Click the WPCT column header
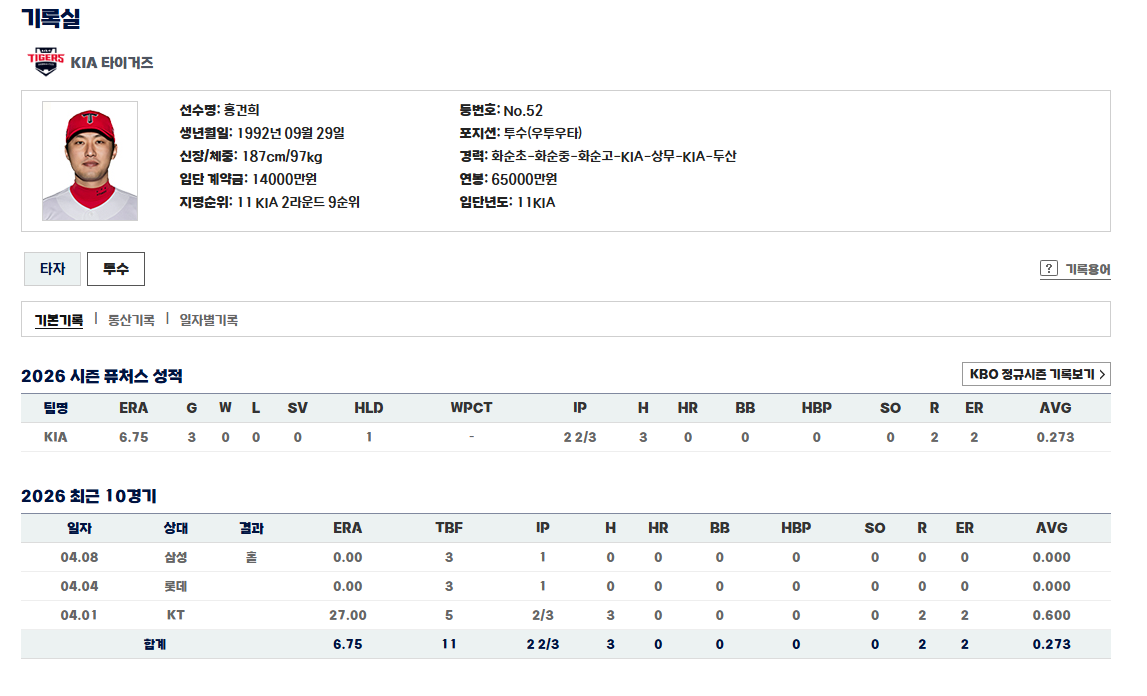The height and width of the screenshot is (696, 1147). pyautogui.click(x=471, y=408)
